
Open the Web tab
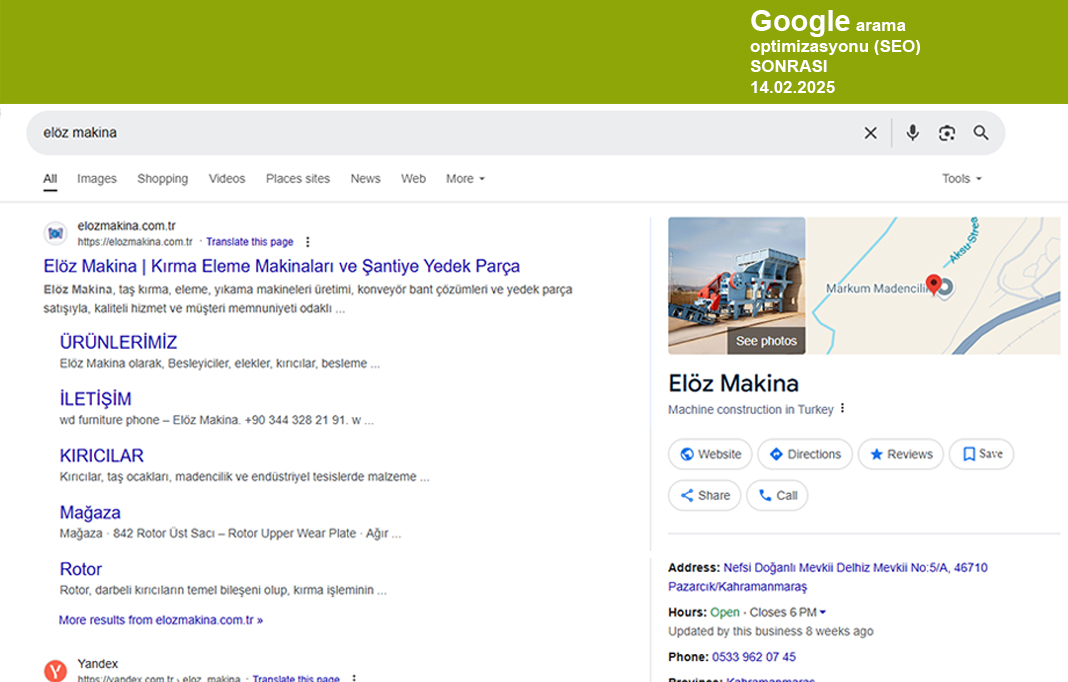(413, 179)
